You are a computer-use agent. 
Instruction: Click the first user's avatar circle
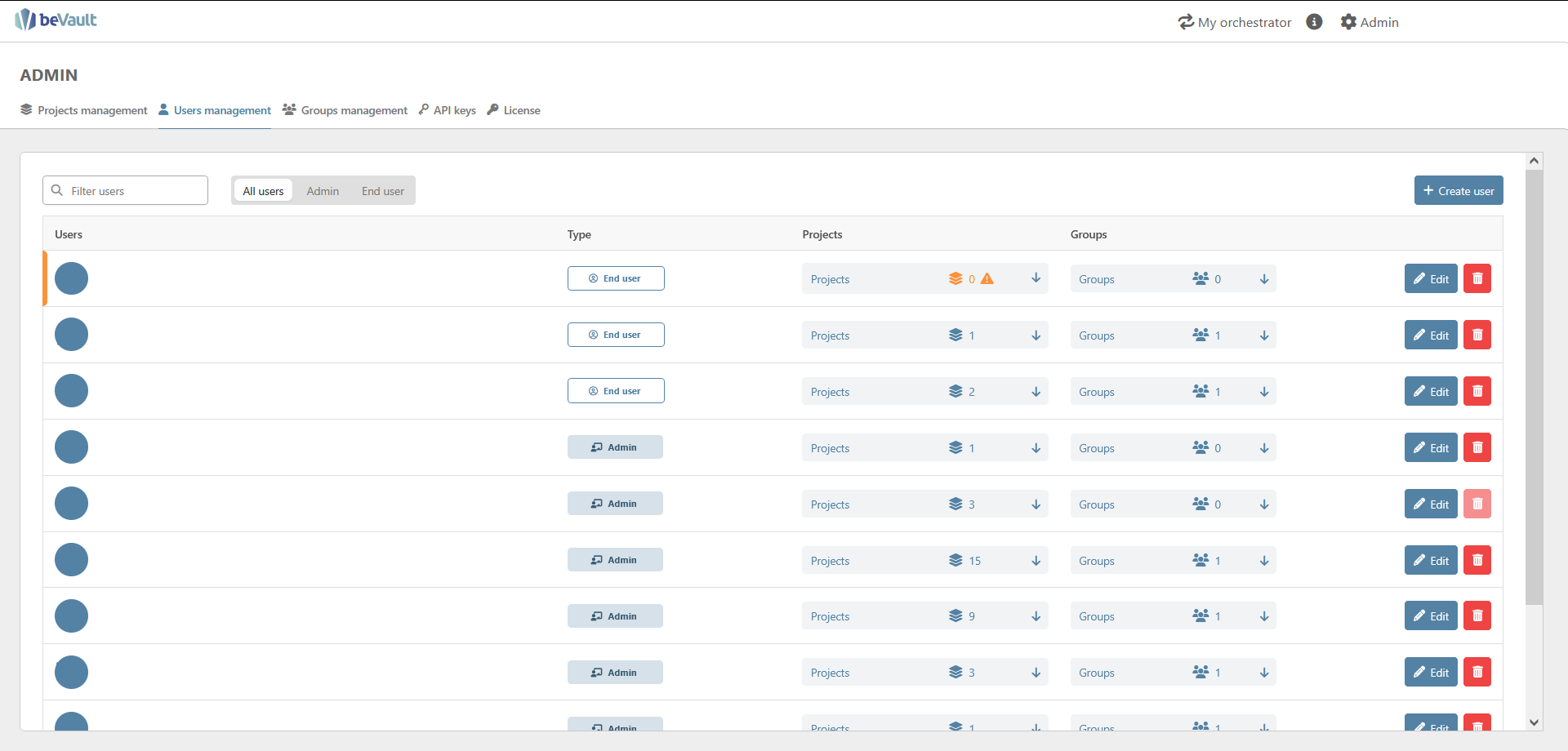(x=71, y=278)
